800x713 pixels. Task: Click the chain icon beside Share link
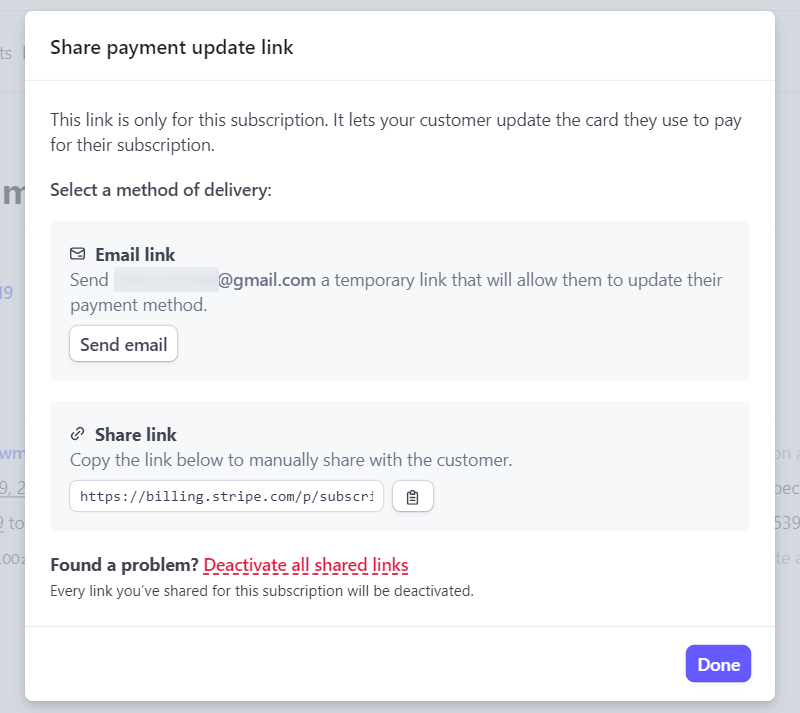(x=78, y=434)
